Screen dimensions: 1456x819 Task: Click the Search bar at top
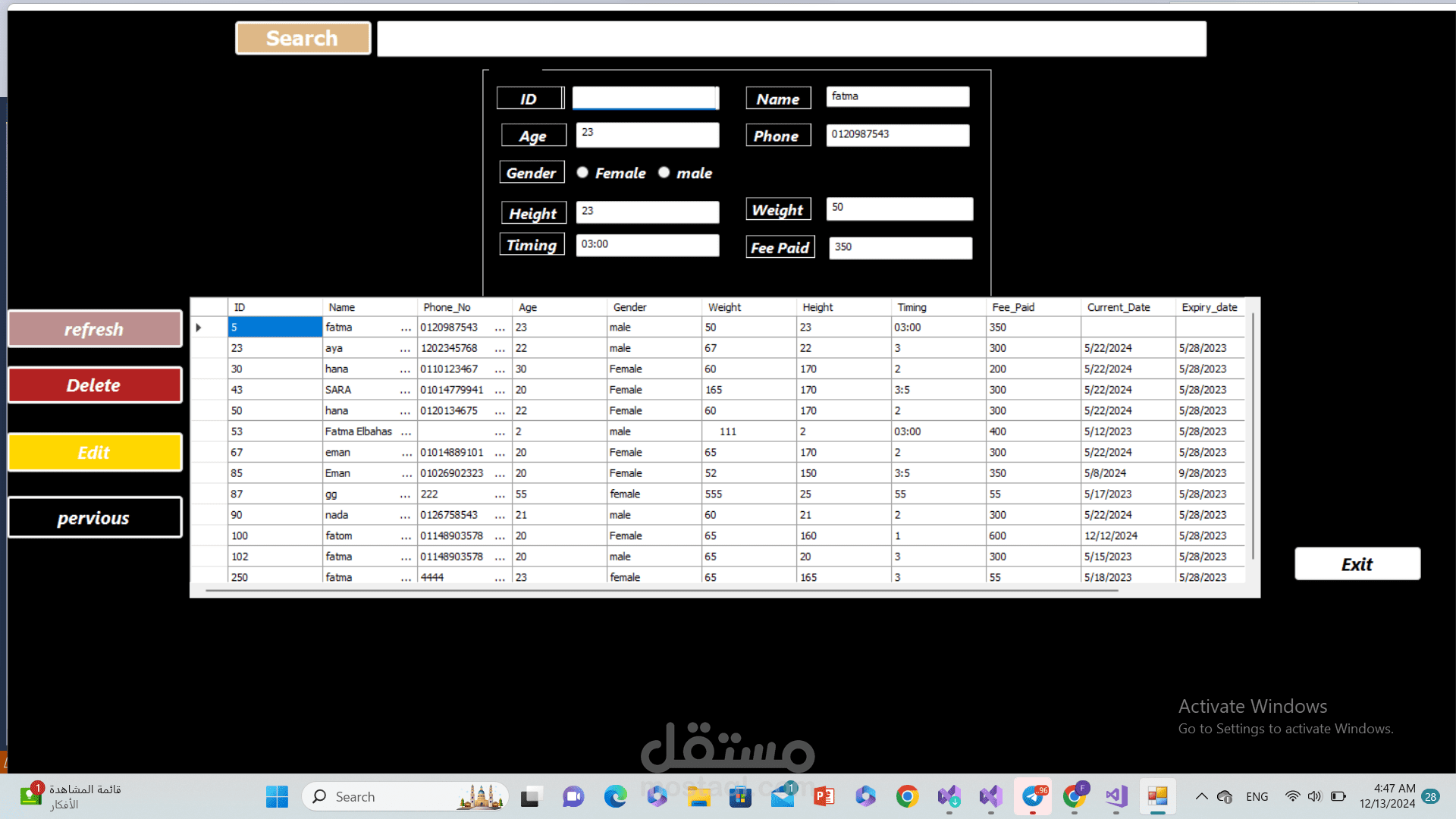tap(792, 38)
